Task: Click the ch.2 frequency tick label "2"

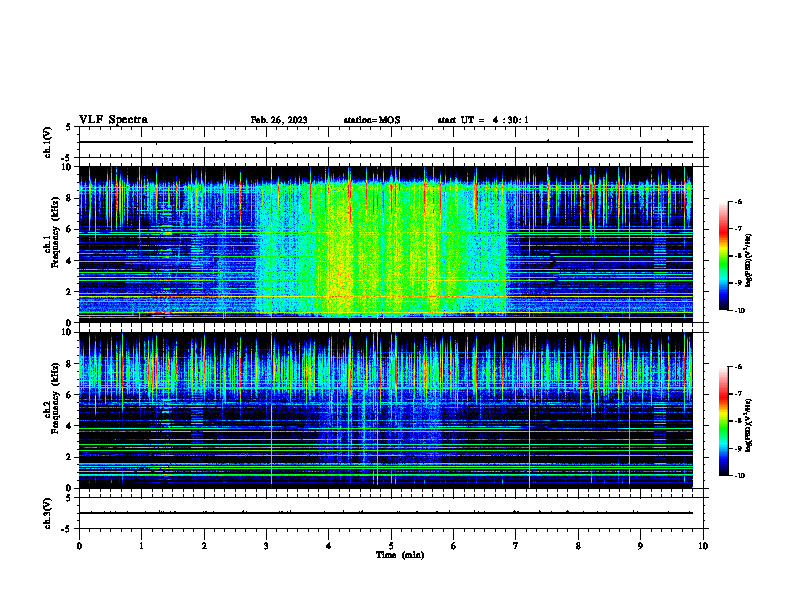Action: point(70,457)
